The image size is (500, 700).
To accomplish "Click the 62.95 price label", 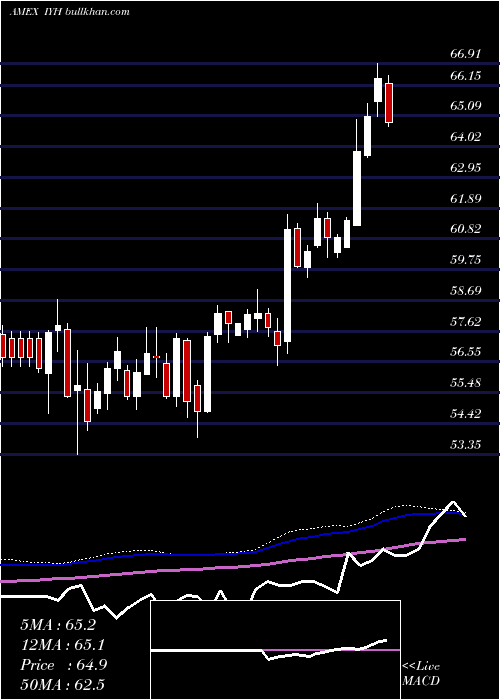I will [466, 168].
